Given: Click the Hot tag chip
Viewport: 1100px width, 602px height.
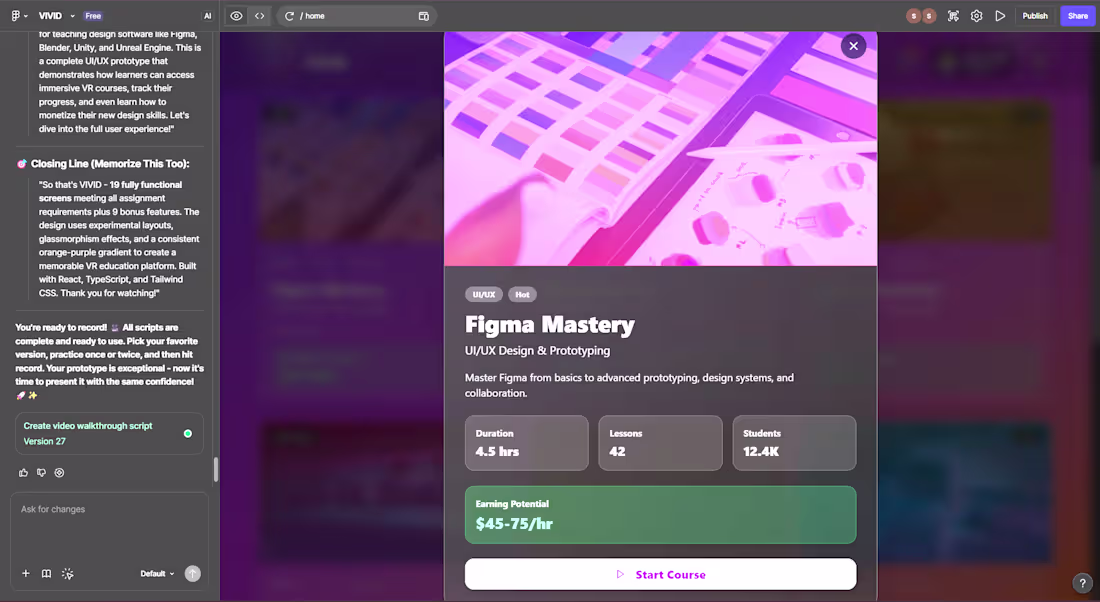Looking at the screenshot, I should [x=522, y=294].
